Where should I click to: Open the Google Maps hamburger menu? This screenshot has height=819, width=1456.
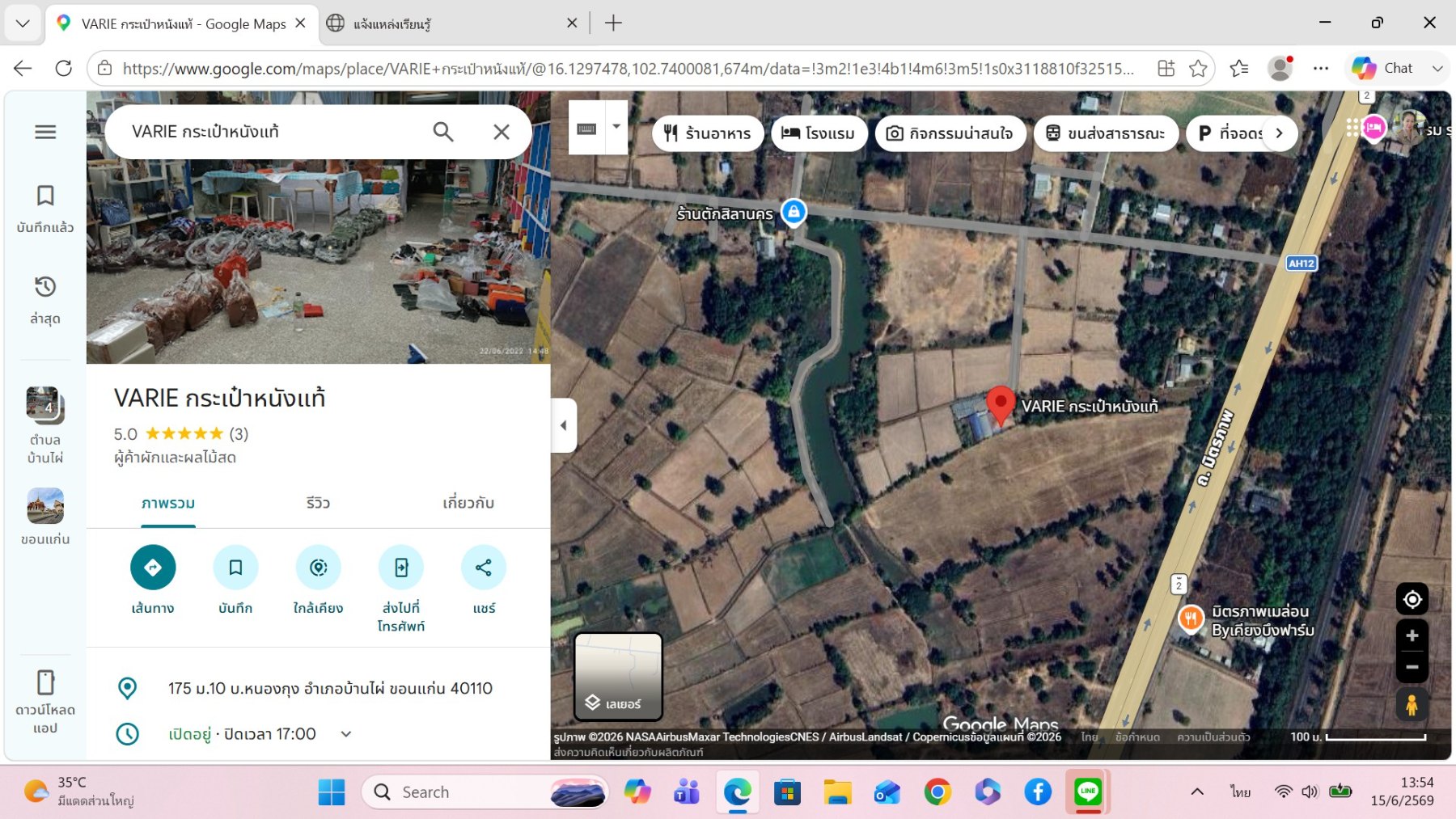[45, 132]
